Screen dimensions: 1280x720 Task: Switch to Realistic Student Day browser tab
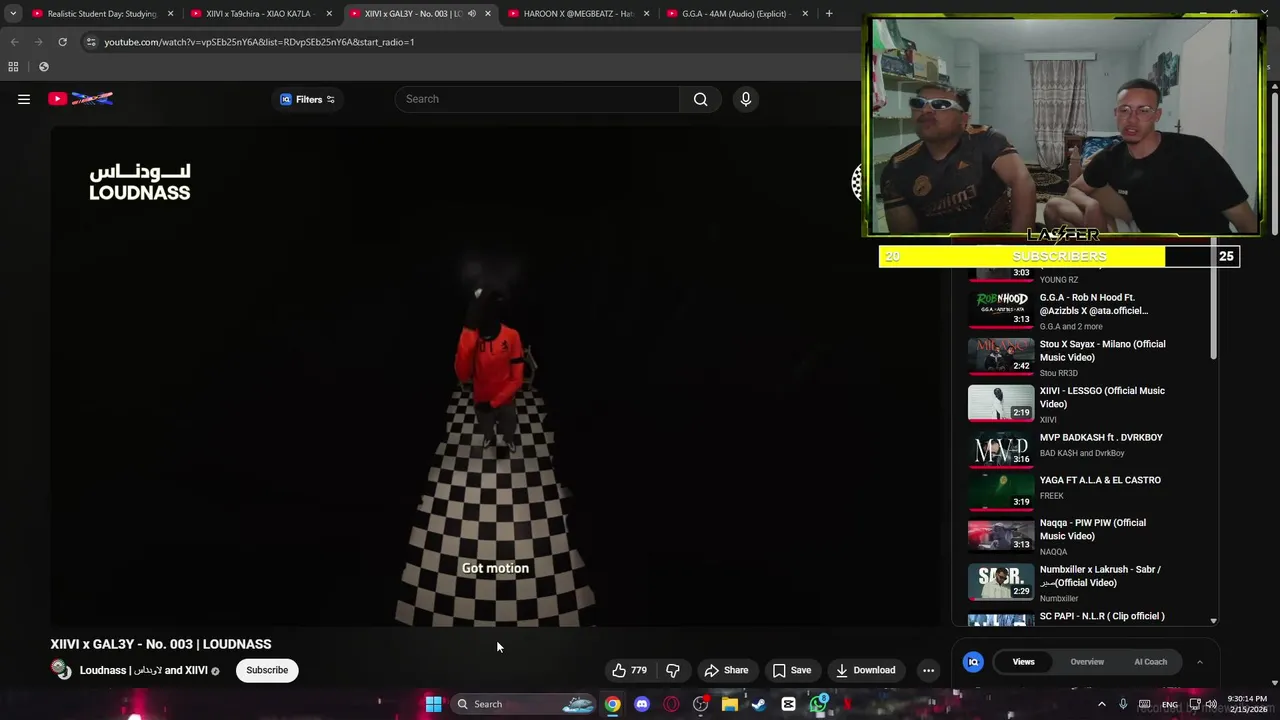click(x=100, y=14)
